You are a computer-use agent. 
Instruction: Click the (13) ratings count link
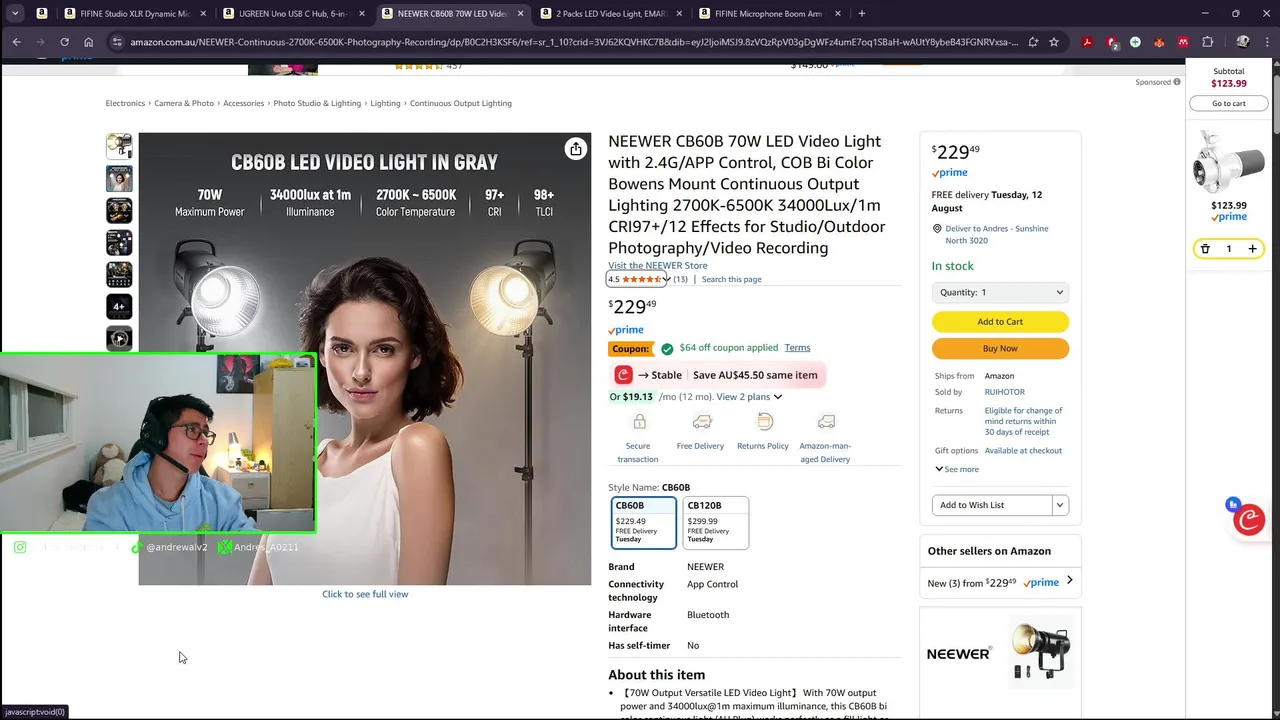click(x=680, y=279)
